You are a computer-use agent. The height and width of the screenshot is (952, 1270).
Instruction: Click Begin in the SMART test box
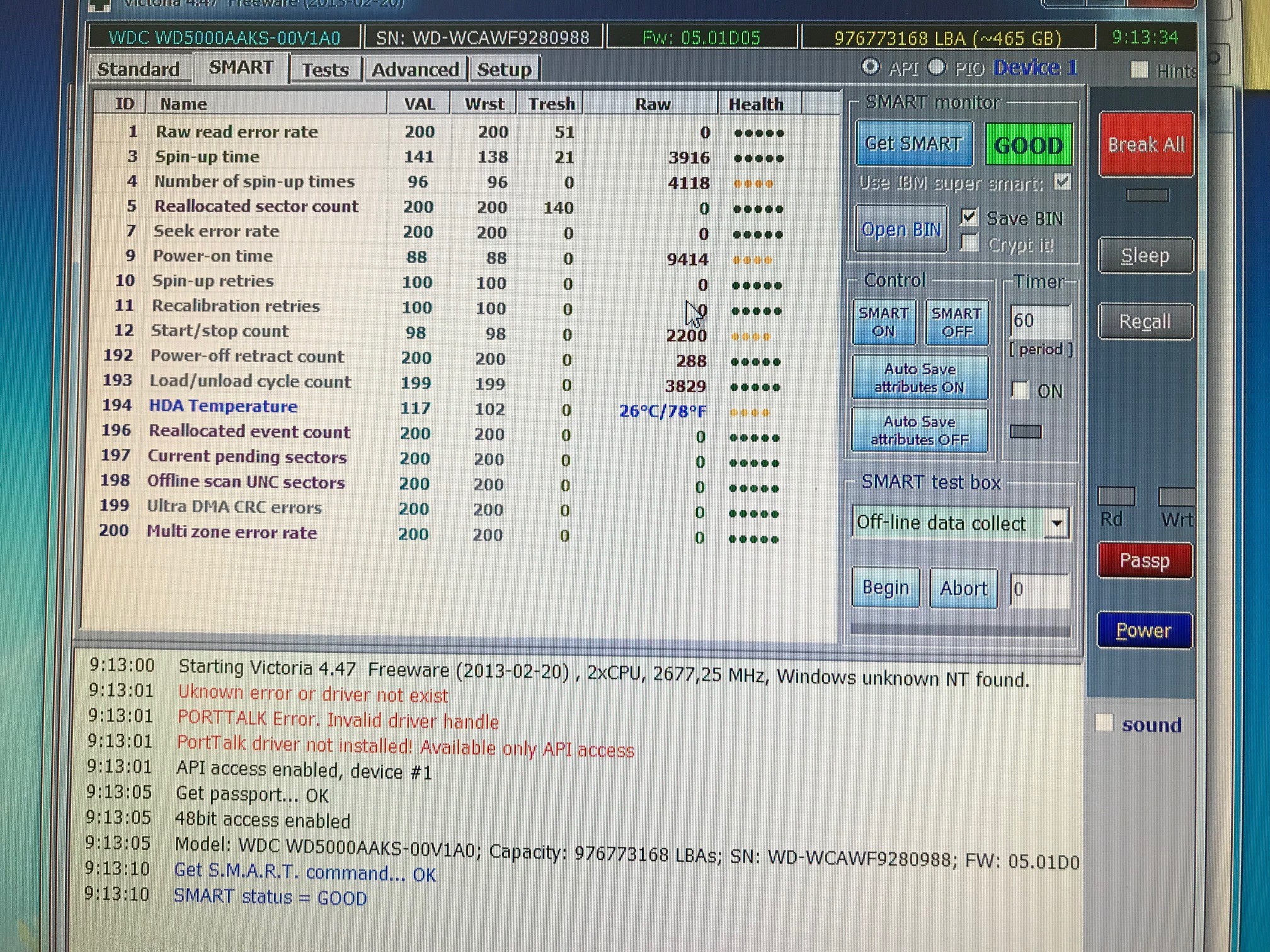(886, 587)
